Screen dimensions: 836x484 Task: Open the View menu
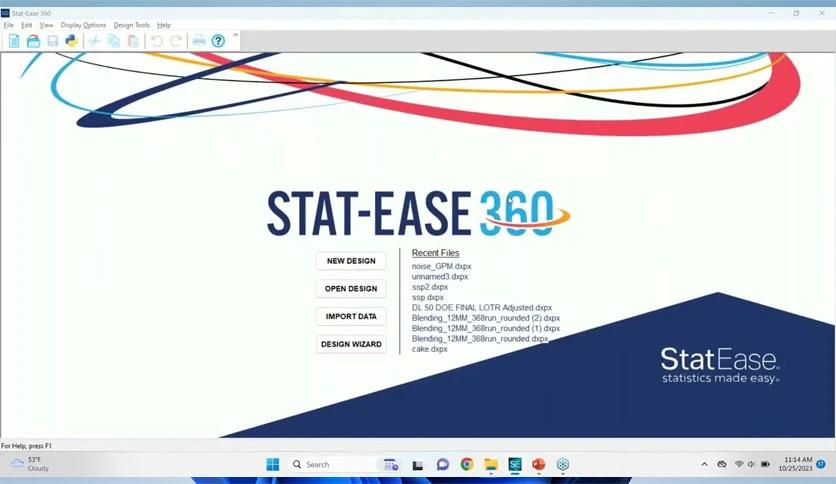pyautogui.click(x=46, y=25)
